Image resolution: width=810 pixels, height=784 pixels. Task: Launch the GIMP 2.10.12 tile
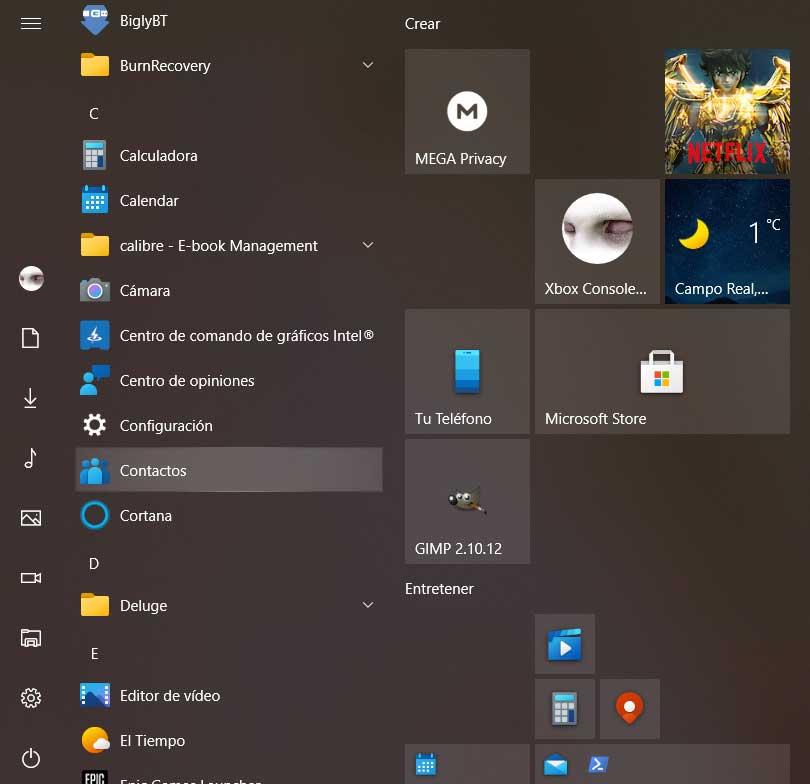coord(467,501)
